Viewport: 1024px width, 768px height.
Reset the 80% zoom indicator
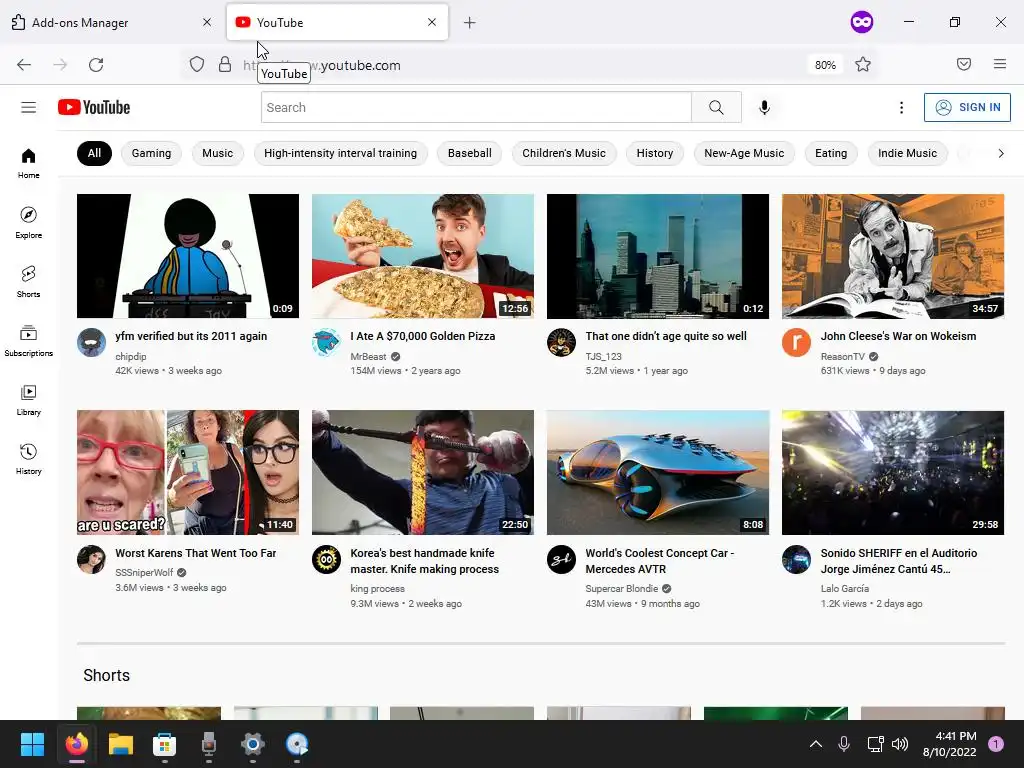(825, 65)
